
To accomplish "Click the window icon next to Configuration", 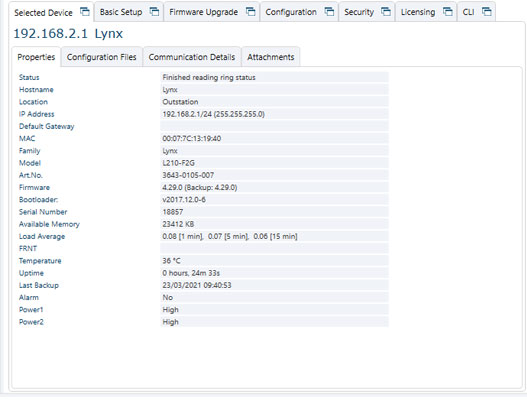I will (x=329, y=12).
